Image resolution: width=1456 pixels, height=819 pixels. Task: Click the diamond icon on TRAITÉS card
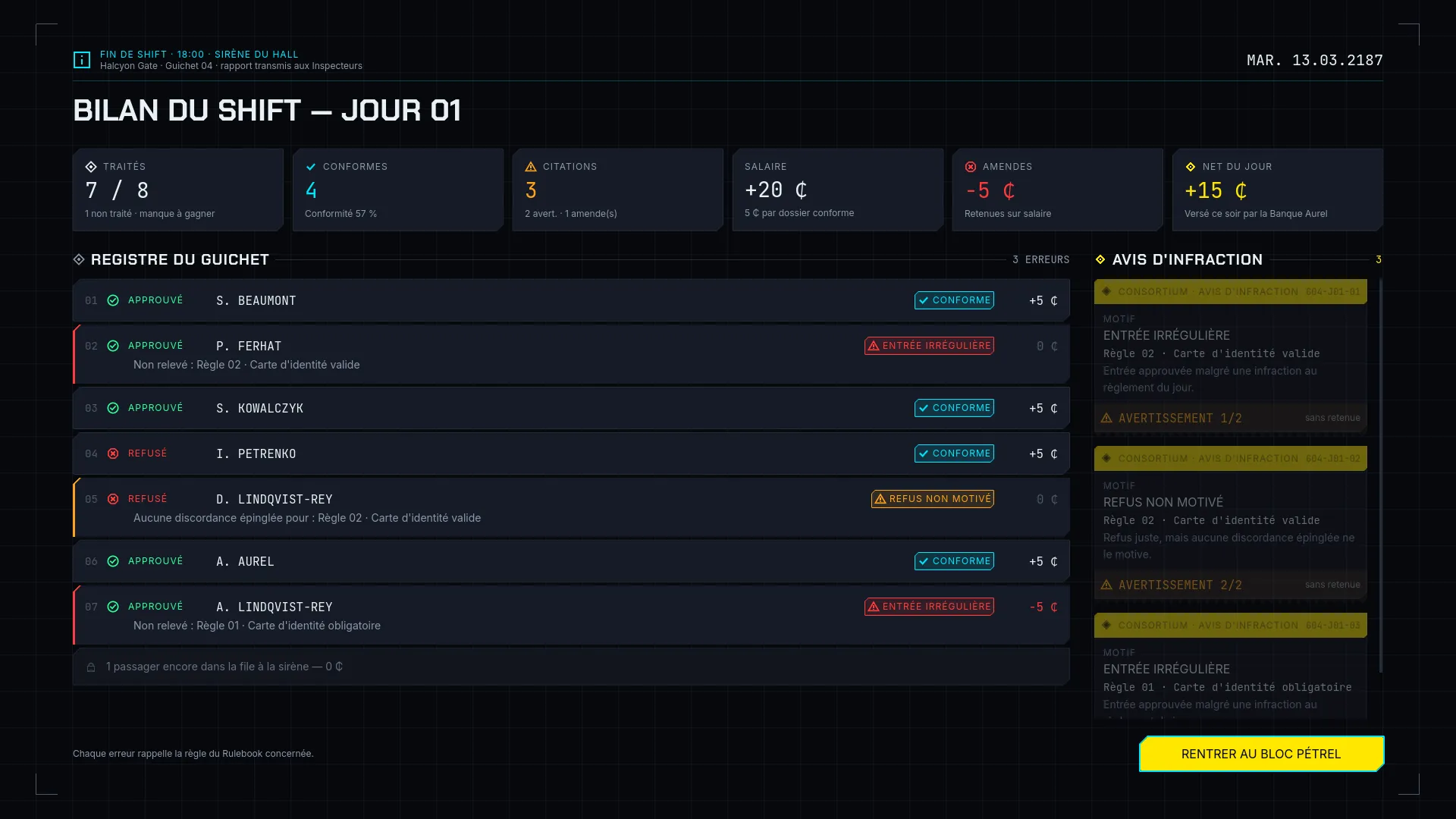91,167
